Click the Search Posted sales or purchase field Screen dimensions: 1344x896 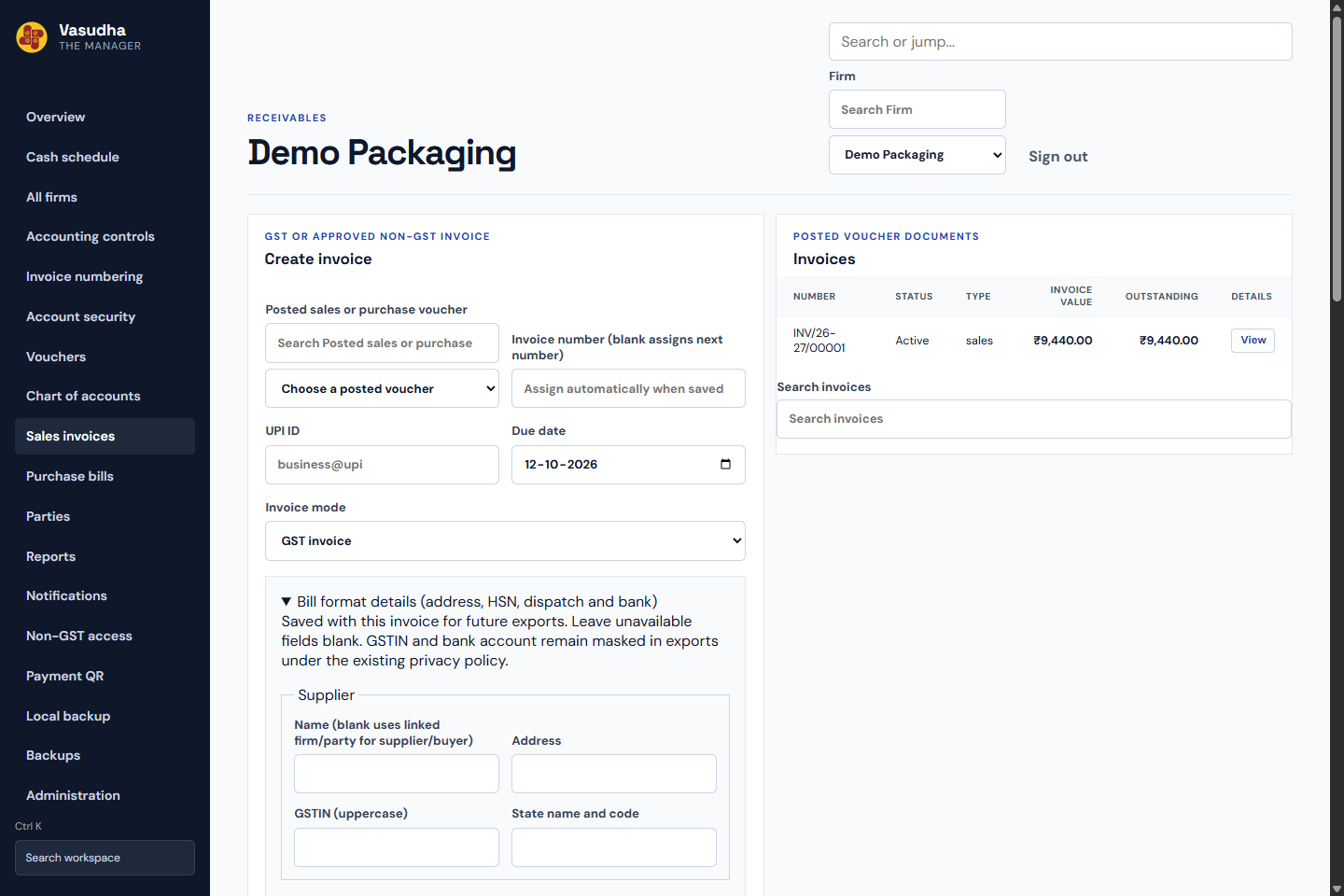[382, 343]
